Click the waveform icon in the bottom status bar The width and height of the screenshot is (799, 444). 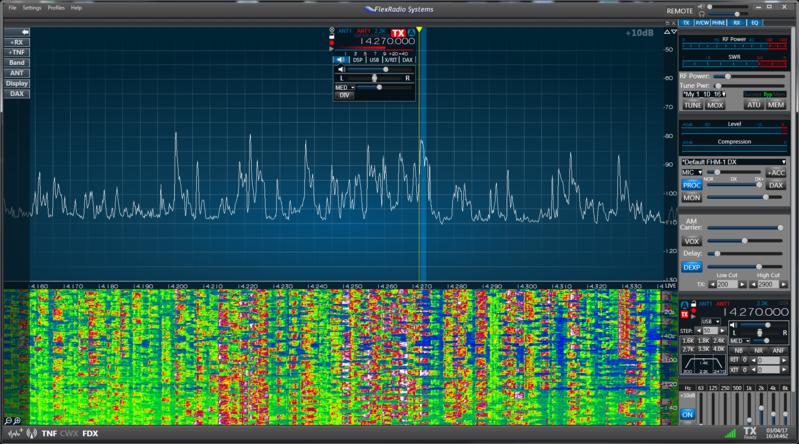(14, 434)
